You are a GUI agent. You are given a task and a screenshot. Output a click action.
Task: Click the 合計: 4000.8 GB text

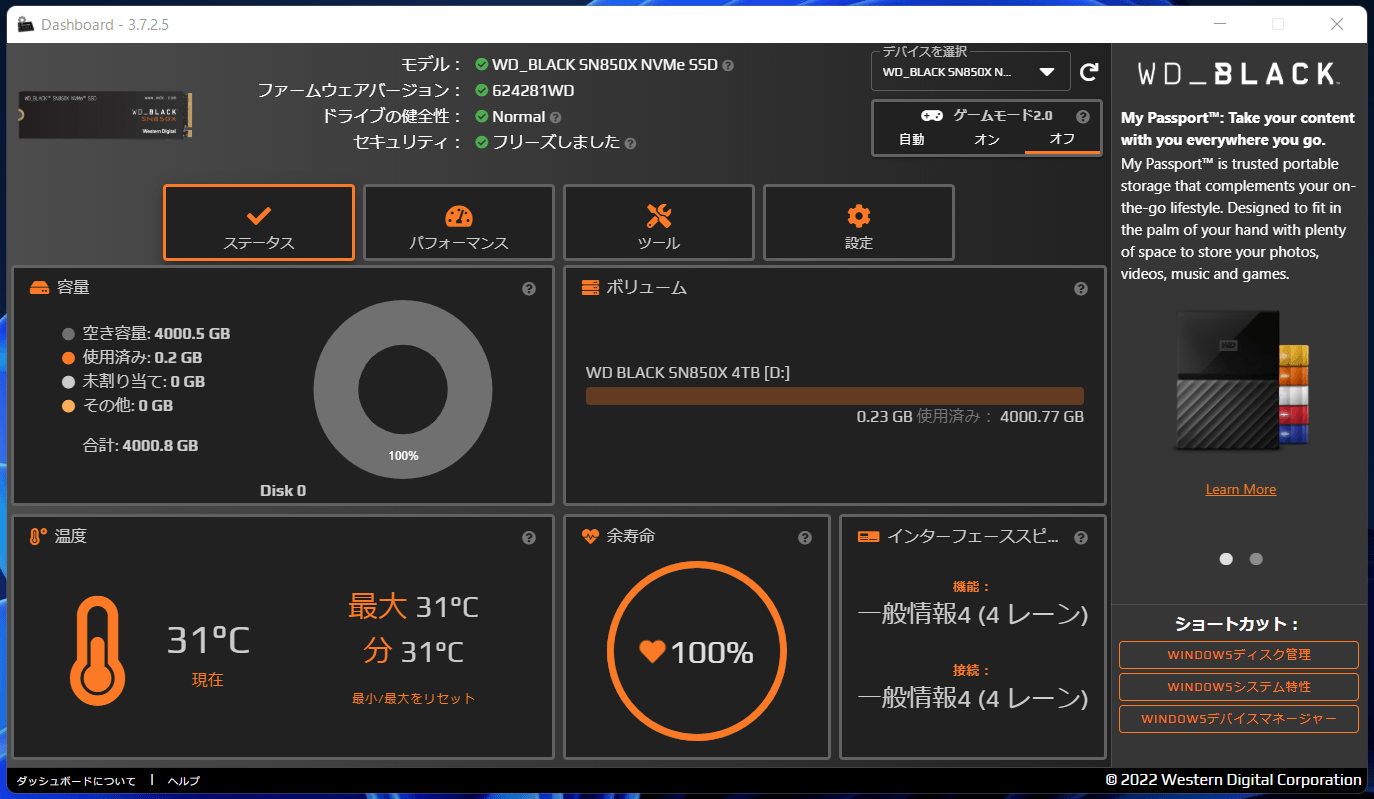(x=140, y=446)
